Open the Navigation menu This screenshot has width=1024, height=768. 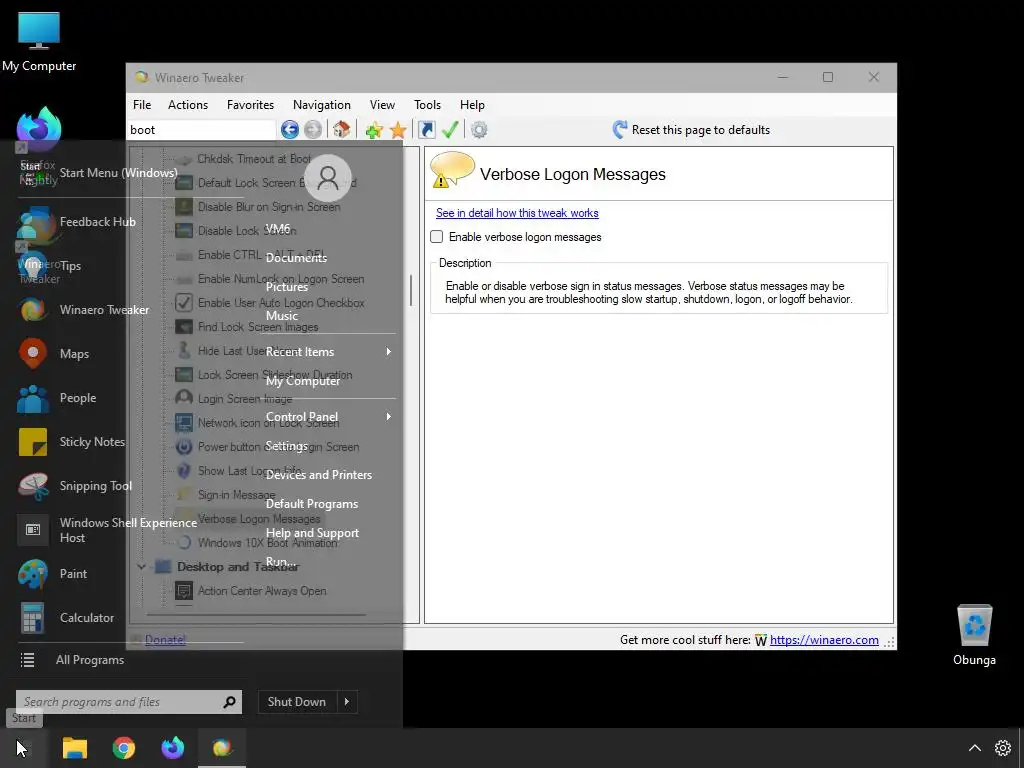pyautogui.click(x=322, y=105)
